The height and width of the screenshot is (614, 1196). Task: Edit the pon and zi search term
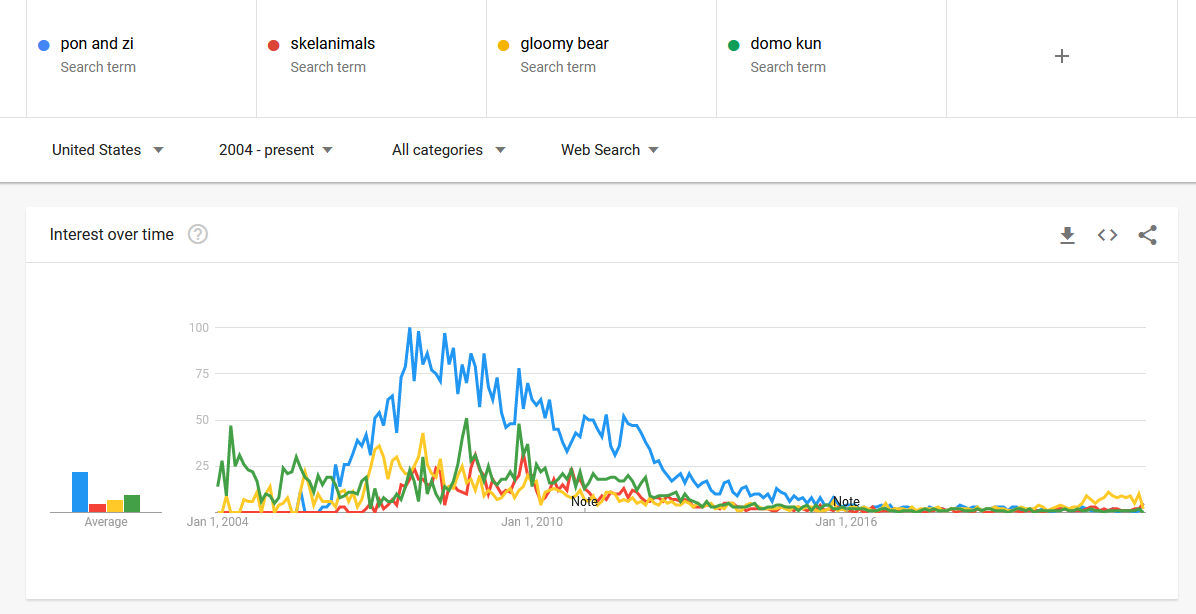tap(141, 56)
